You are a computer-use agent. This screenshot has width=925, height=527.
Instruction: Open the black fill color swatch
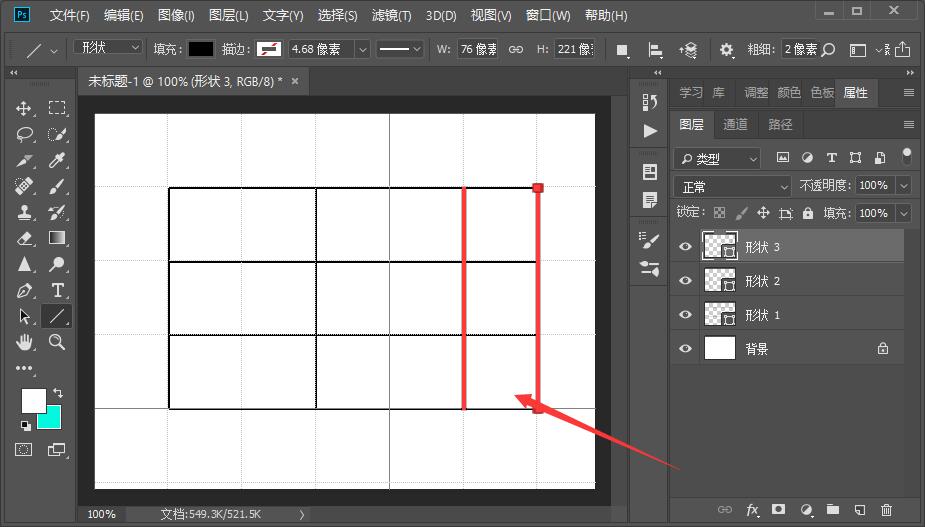(x=201, y=50)
